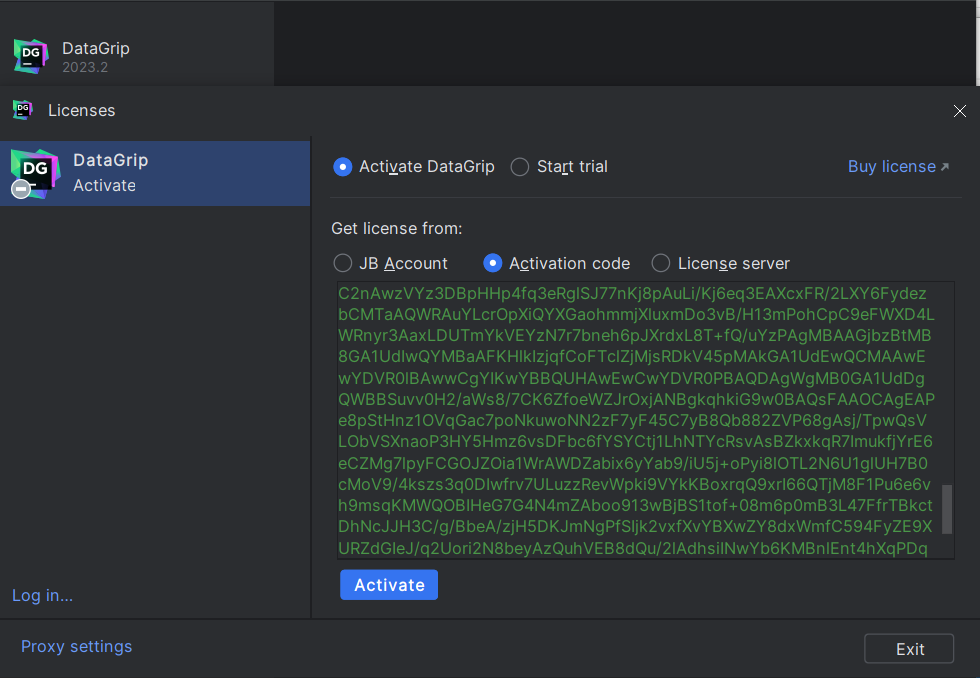
Task: Open the Buy license link
Action: 891,167
